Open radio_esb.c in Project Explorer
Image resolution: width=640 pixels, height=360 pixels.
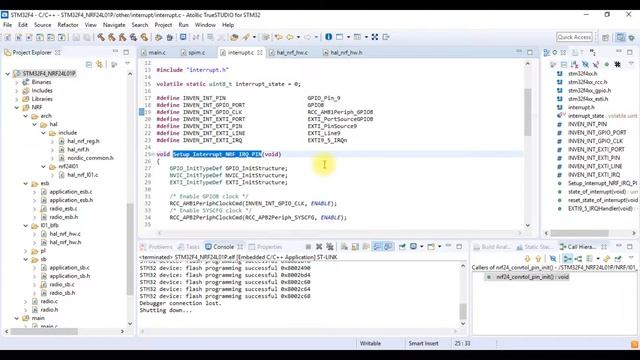click(x=63, y=209)
